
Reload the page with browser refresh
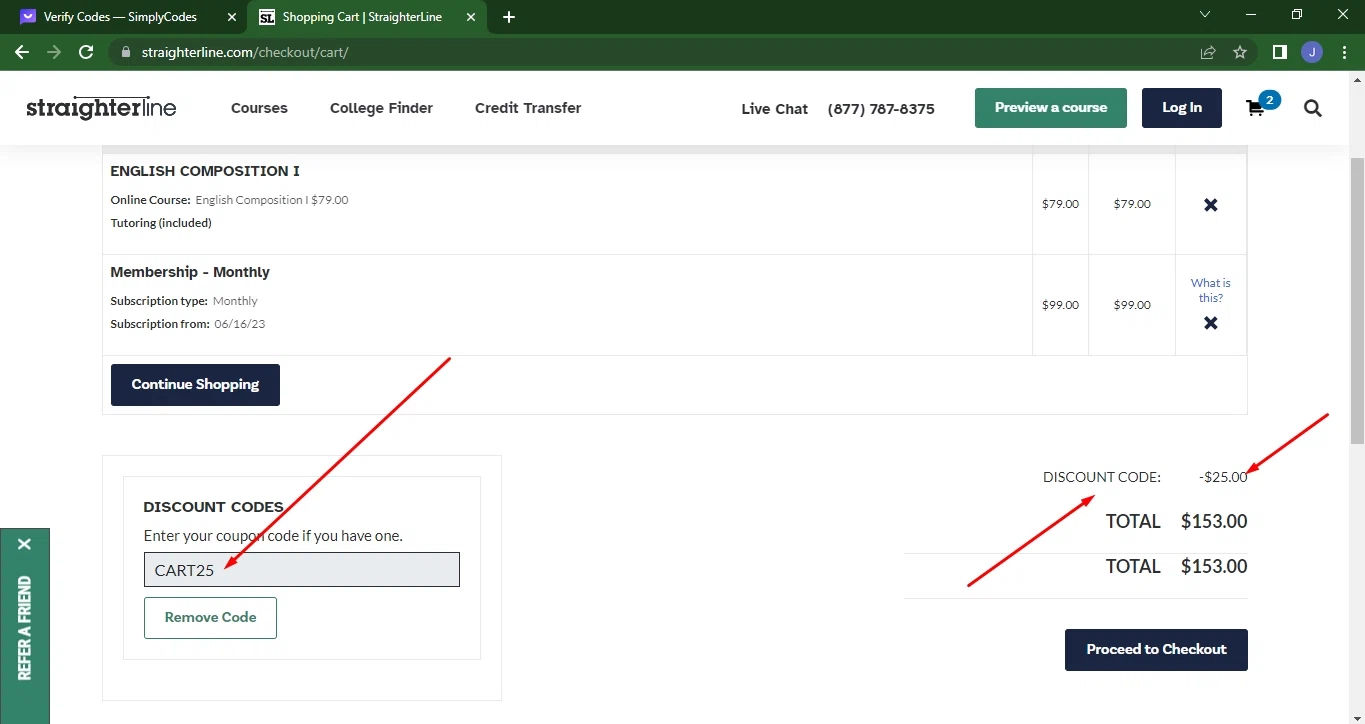86,52
